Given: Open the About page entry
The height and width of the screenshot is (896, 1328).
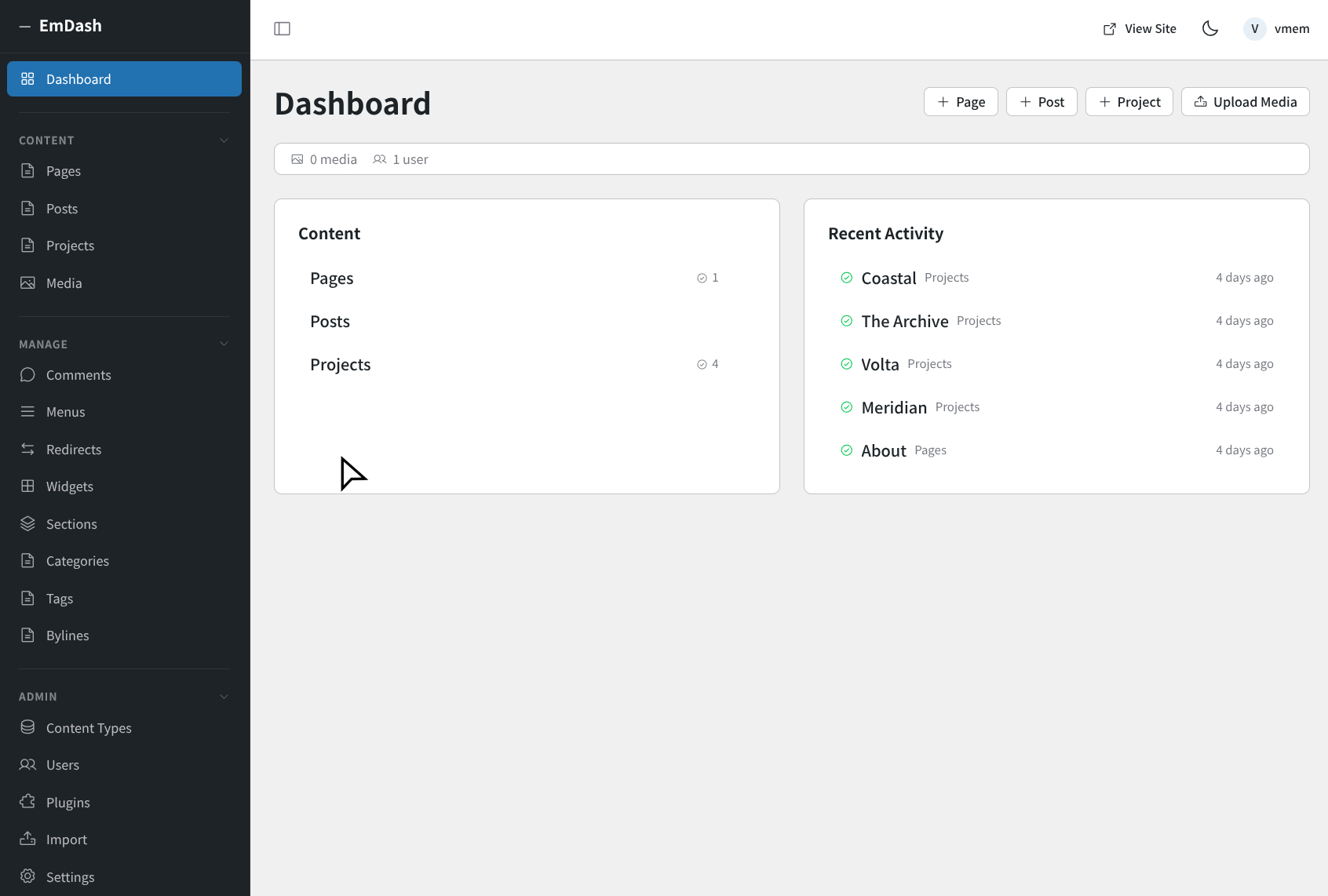Looking at the screenshot, I should (x=1056, y=450).
